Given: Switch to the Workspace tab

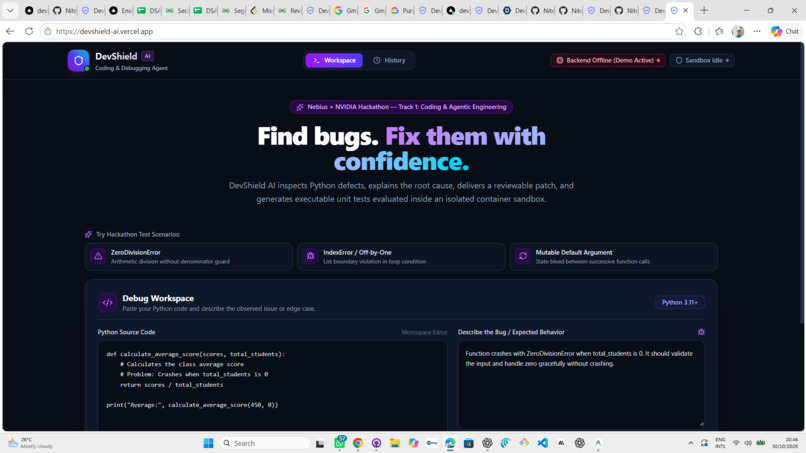Looking at the screenshot, I should pyautogui.click(x=334, y=60).
